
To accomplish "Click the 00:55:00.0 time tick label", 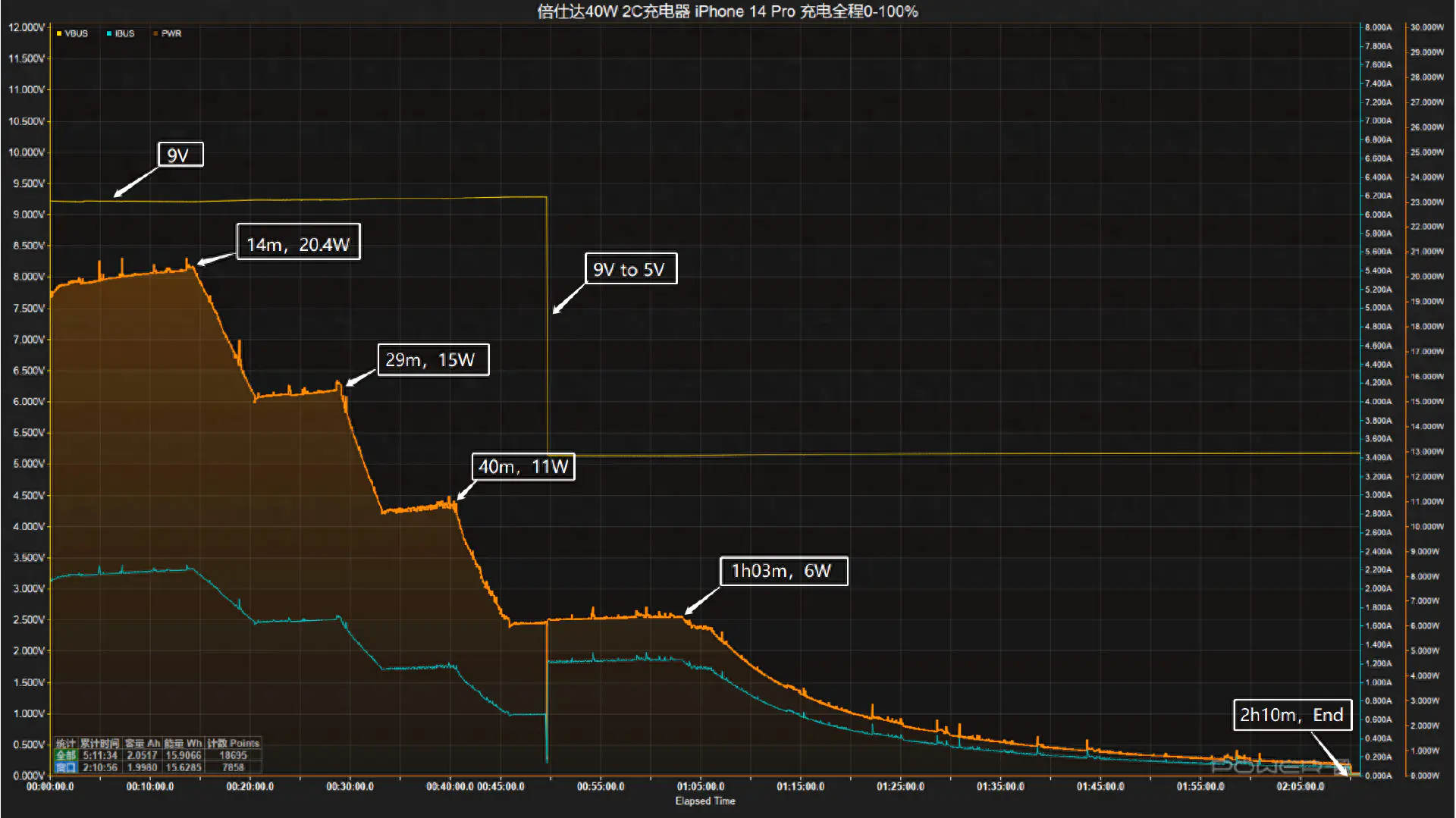I will (601, 786).
